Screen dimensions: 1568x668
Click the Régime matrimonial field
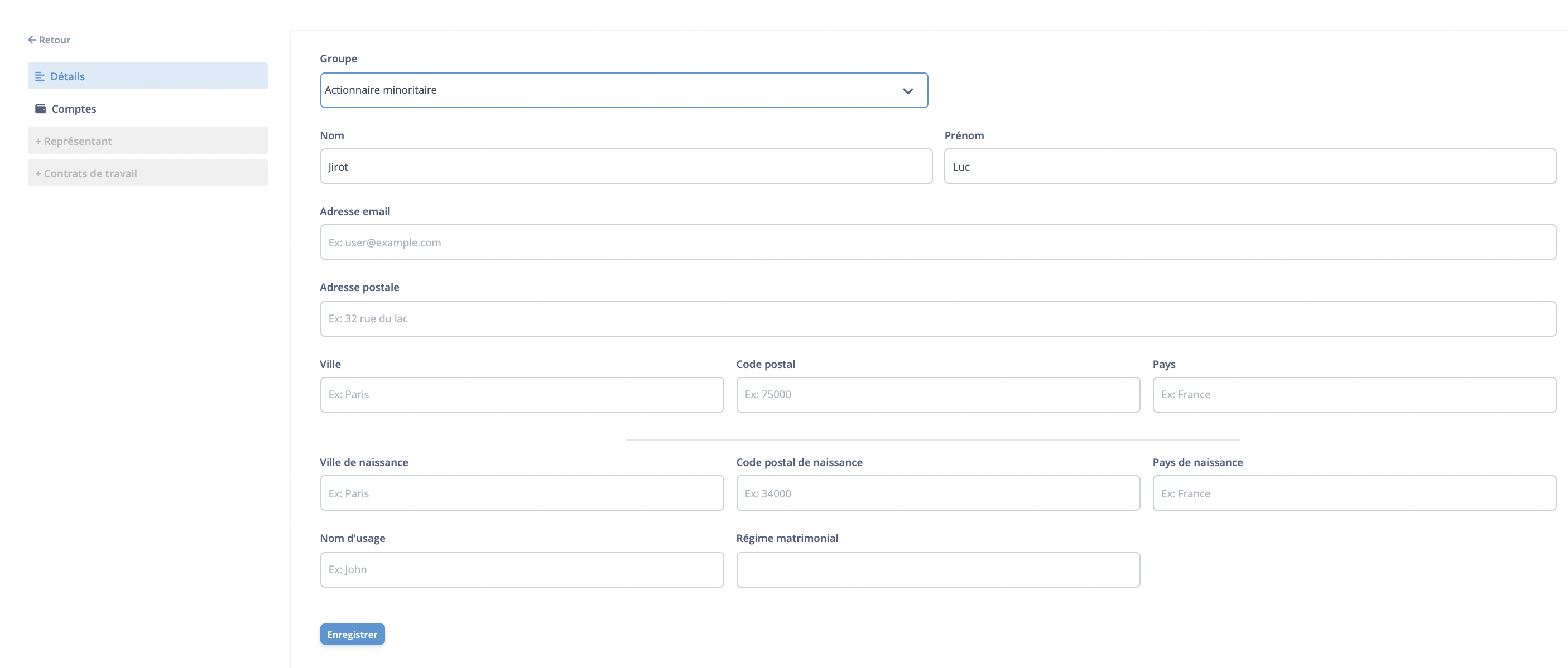point(937,569)
